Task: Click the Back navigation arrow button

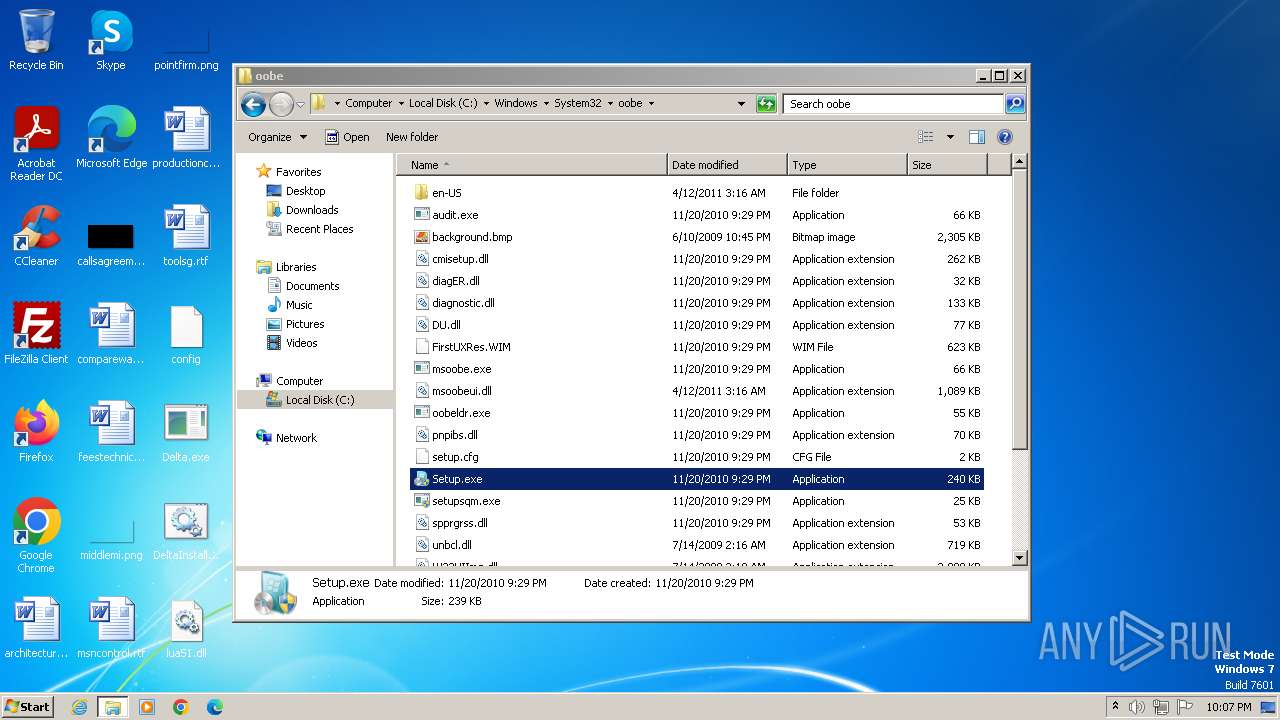Action: pos(253,104)
